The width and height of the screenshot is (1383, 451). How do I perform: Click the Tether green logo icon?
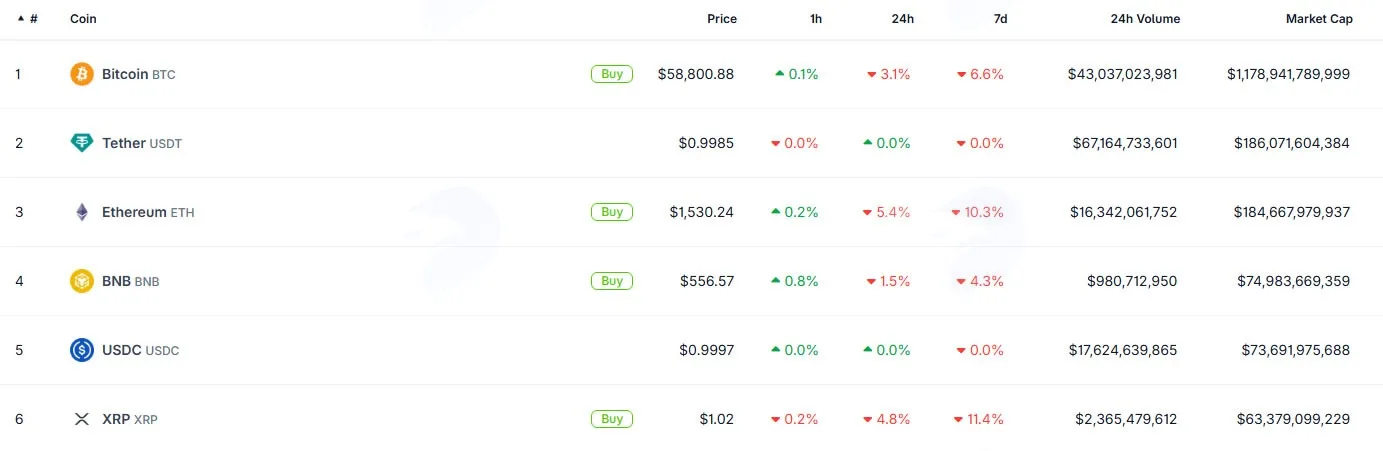(x=82, y=143)
